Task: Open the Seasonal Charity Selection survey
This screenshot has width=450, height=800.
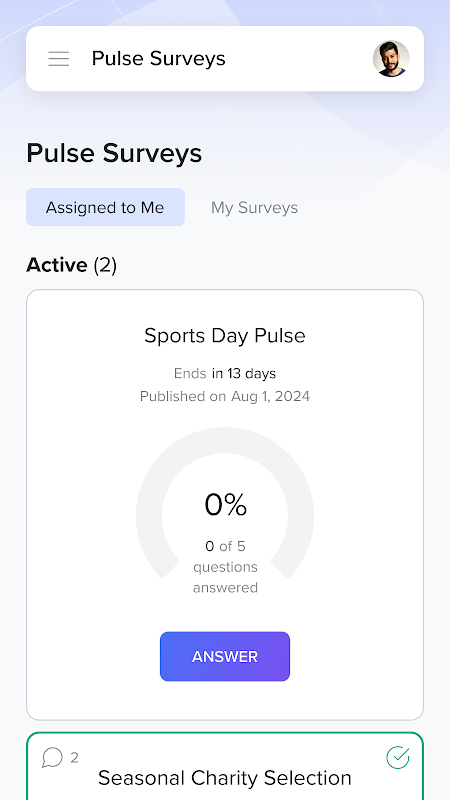Action: pyautogui.click(x=225, y=778)
